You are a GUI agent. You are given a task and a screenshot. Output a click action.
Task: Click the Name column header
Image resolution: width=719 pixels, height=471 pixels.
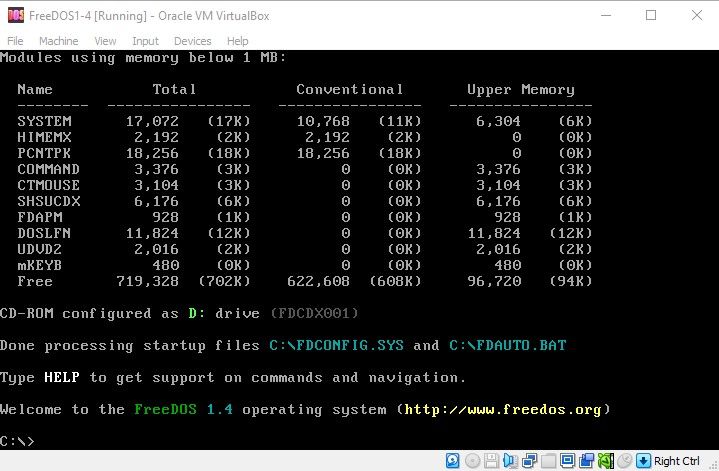pyautogui.click(x=35, y=89)
